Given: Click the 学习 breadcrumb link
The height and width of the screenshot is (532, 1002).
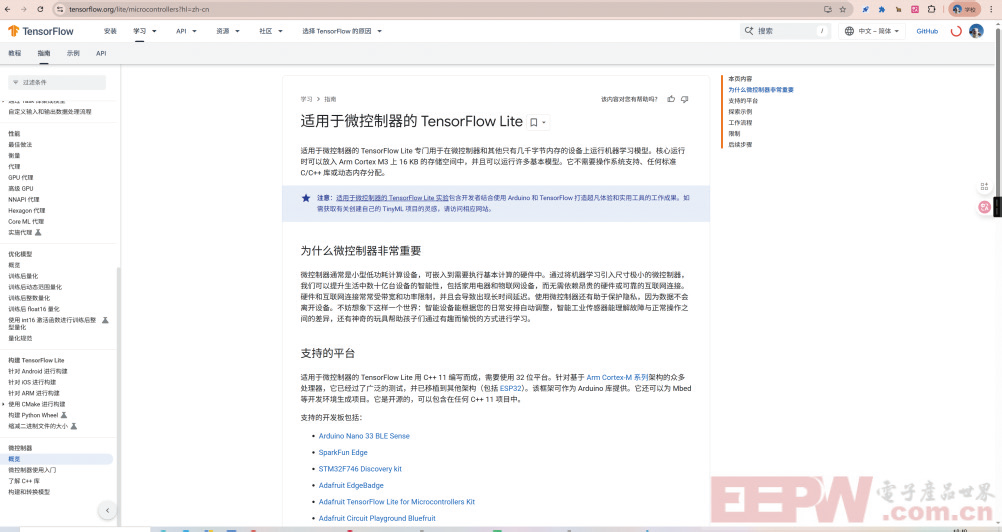Looking at the screenshot, I should pos(307,99).
